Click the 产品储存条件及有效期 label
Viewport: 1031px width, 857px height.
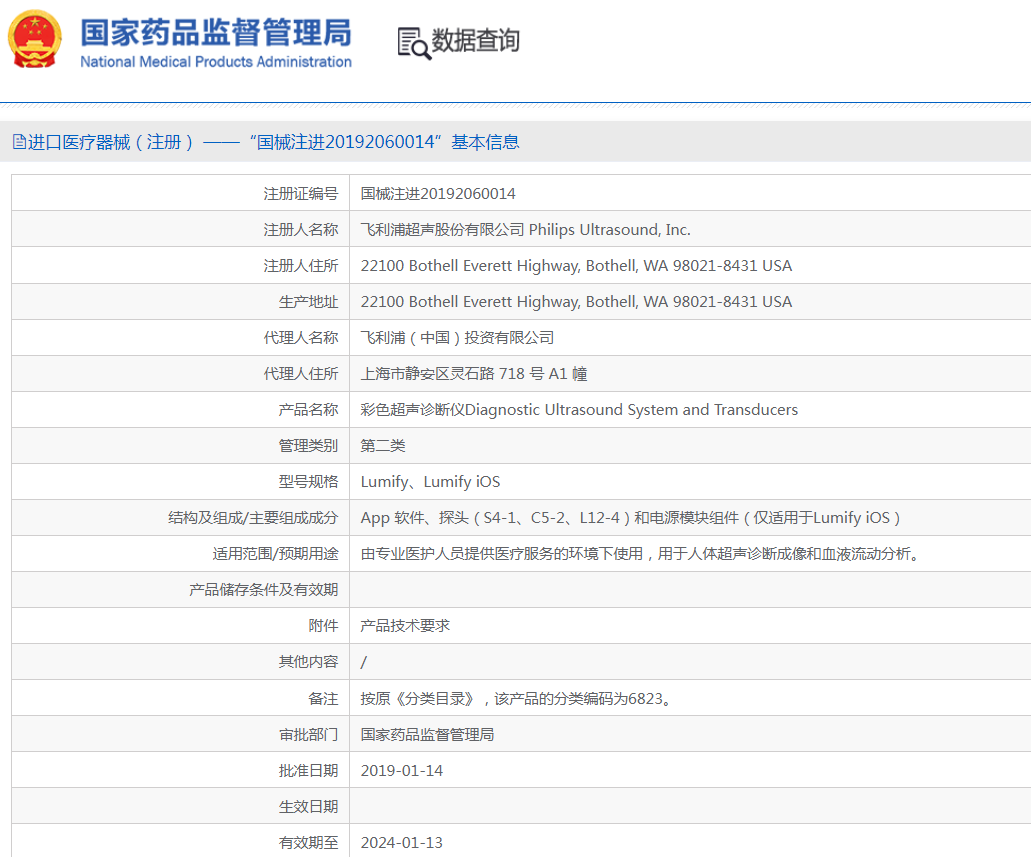point(264,590)
